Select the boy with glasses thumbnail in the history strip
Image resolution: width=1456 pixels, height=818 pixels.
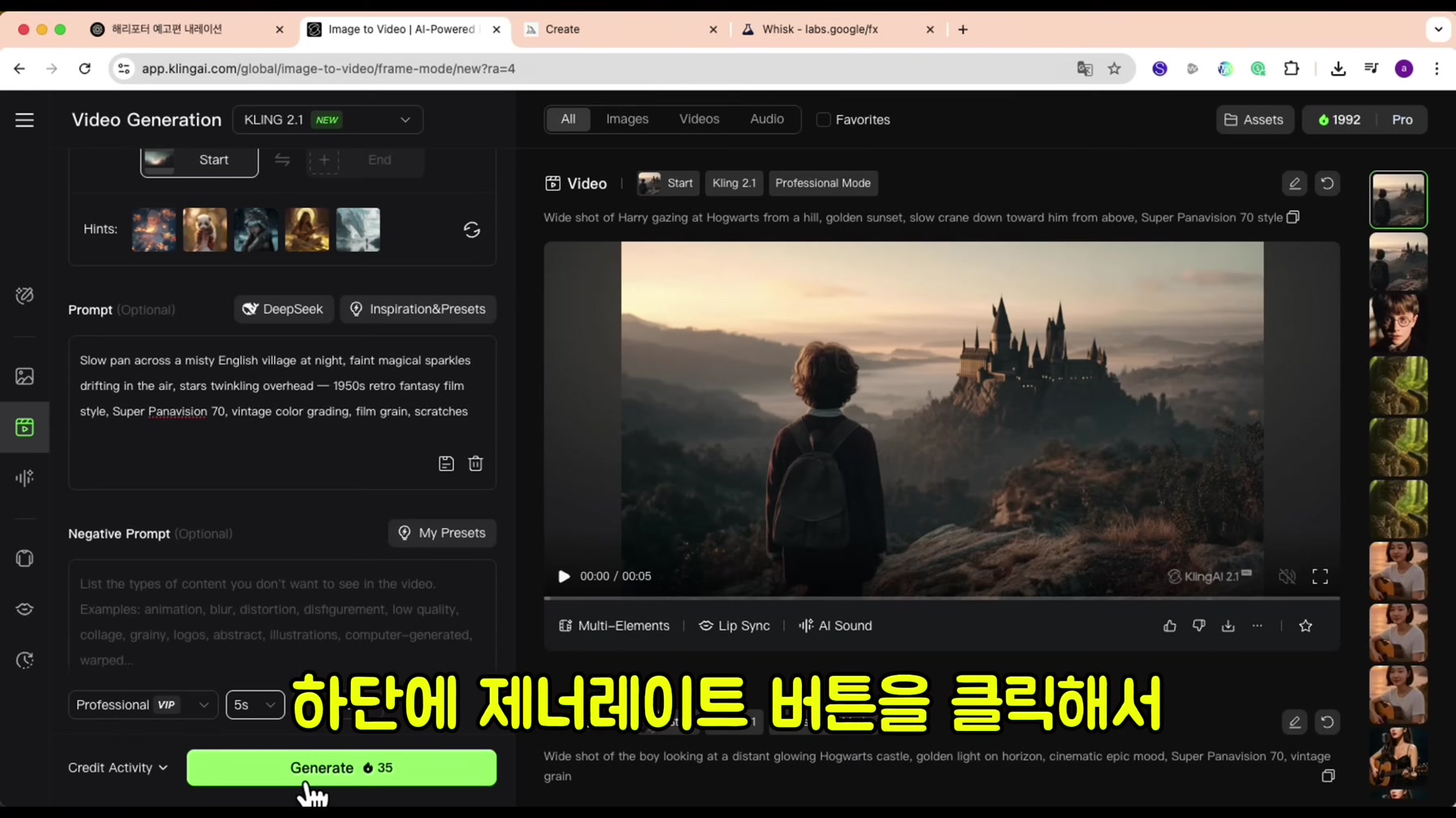pos(1398,323)
